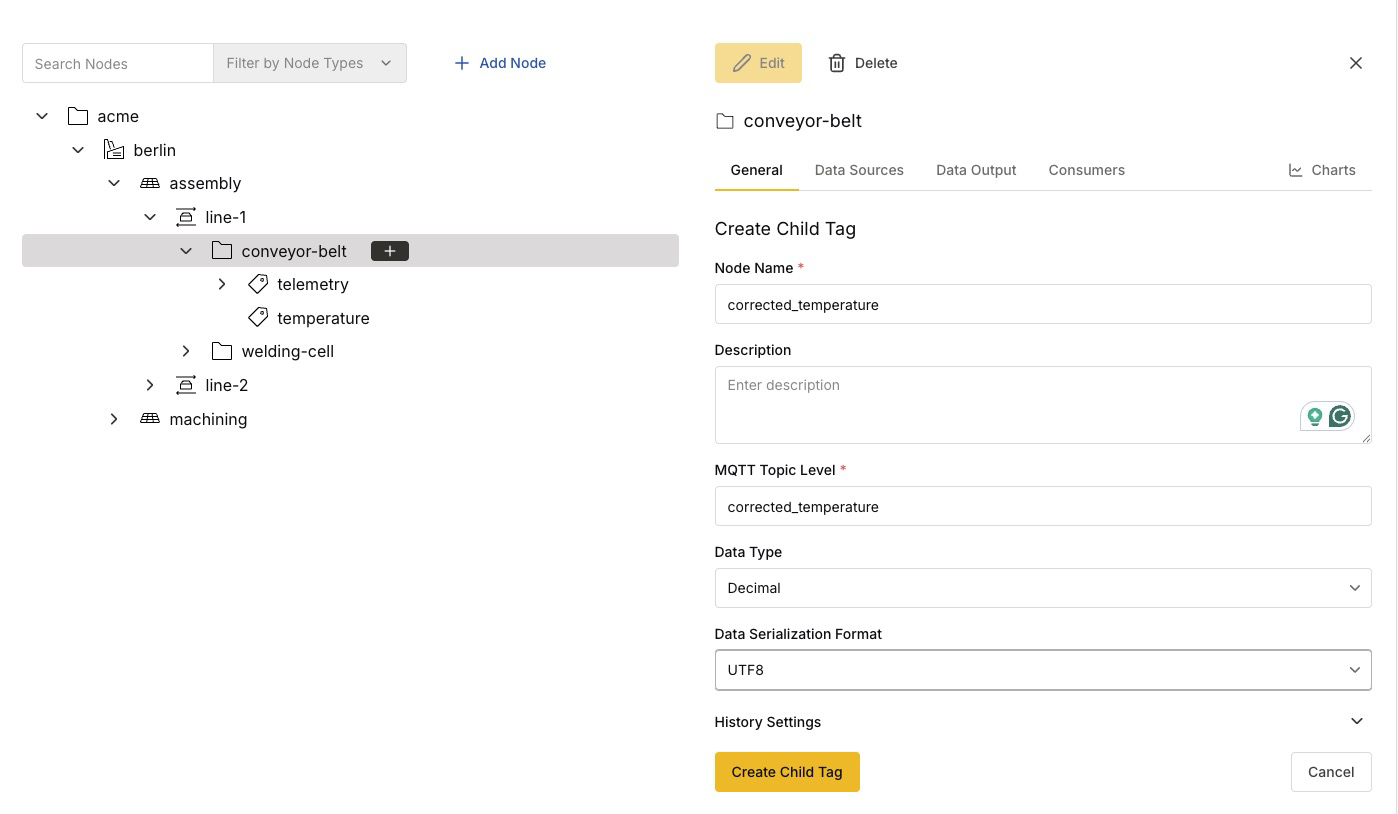This screenshot has height=814, width=1398.
Task: Close the details panel with X
Action: pos(1356,63)
